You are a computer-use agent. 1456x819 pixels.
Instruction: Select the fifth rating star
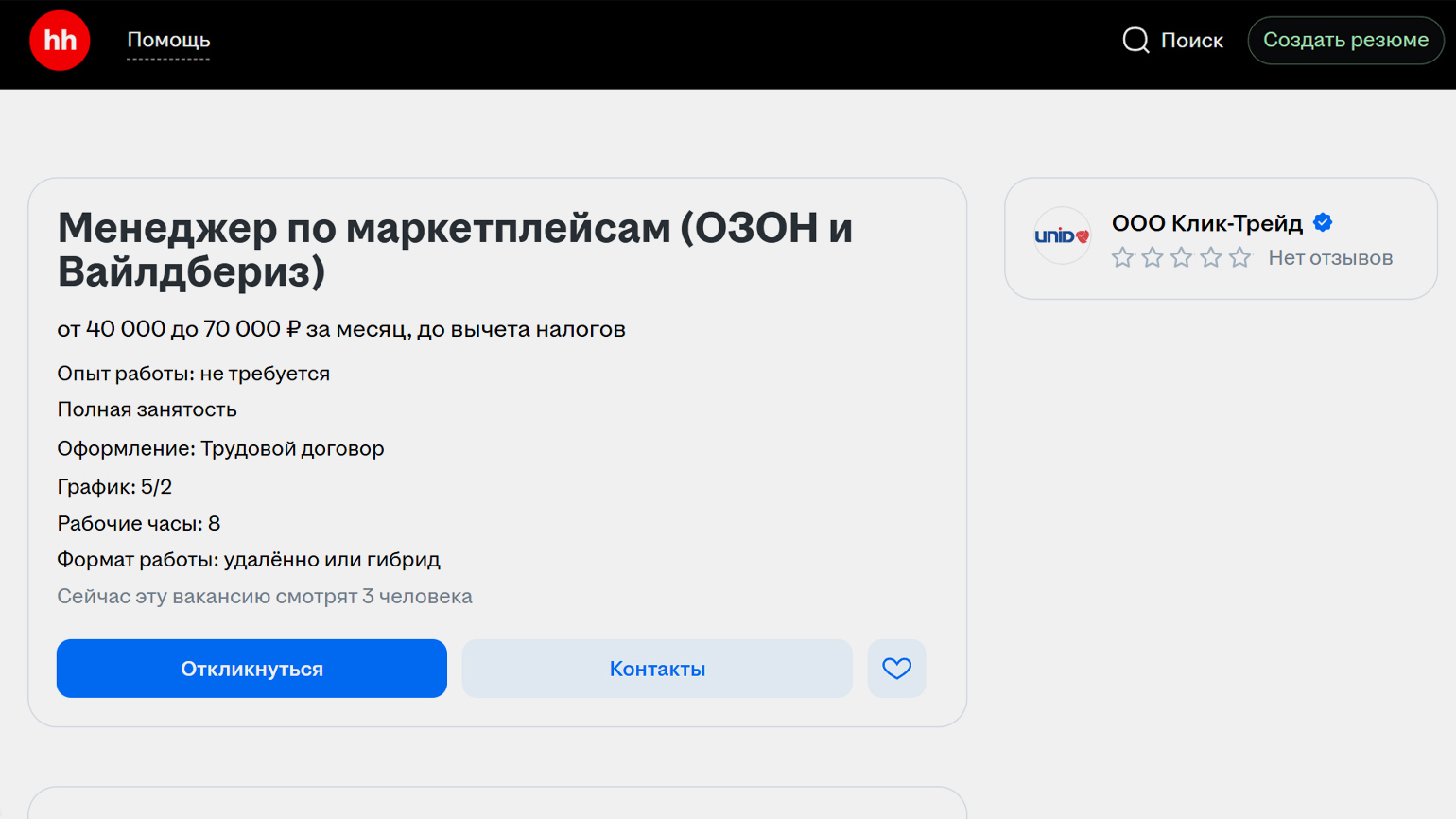(1239, 257)
